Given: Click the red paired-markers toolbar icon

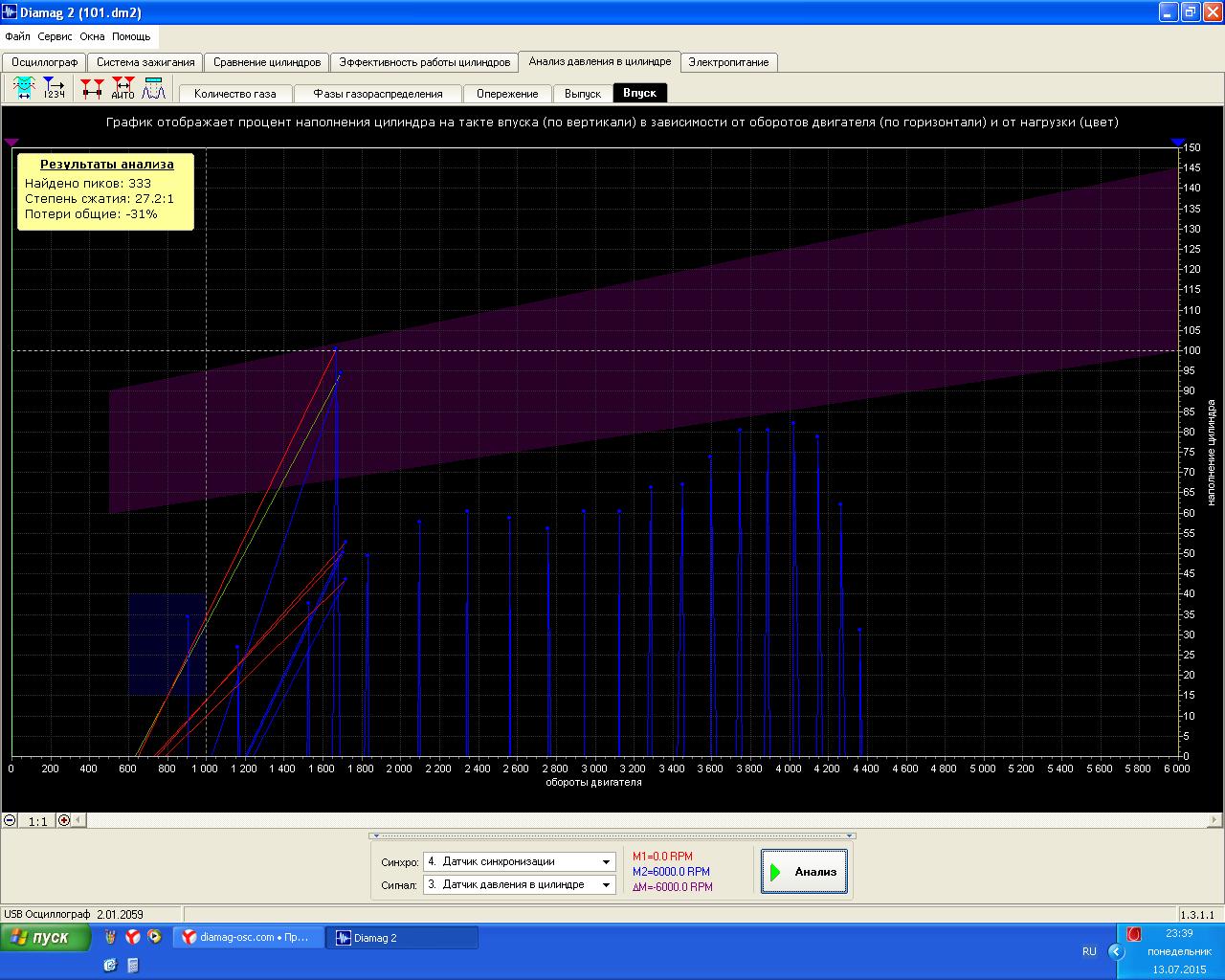Looking at the screenshot, I should click(92, 89).
